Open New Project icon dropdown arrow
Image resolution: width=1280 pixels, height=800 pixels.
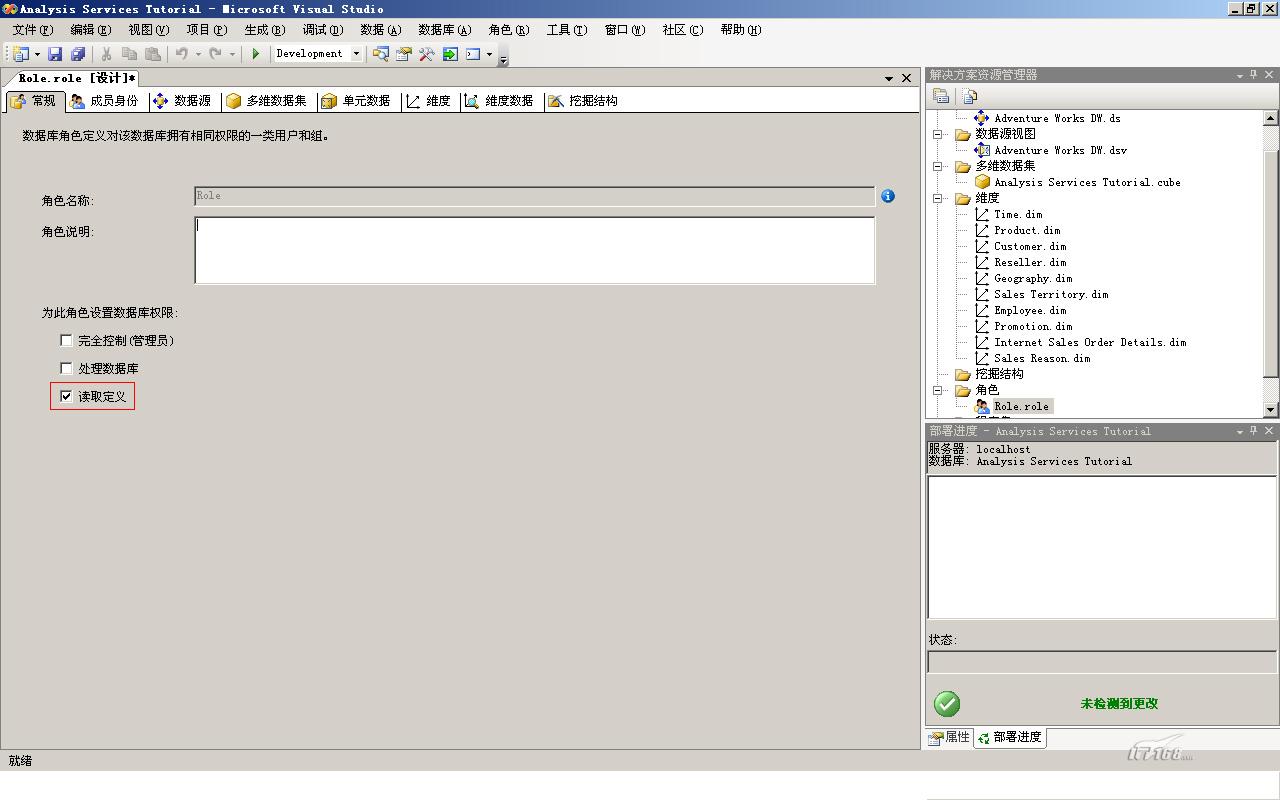[37, 54]
